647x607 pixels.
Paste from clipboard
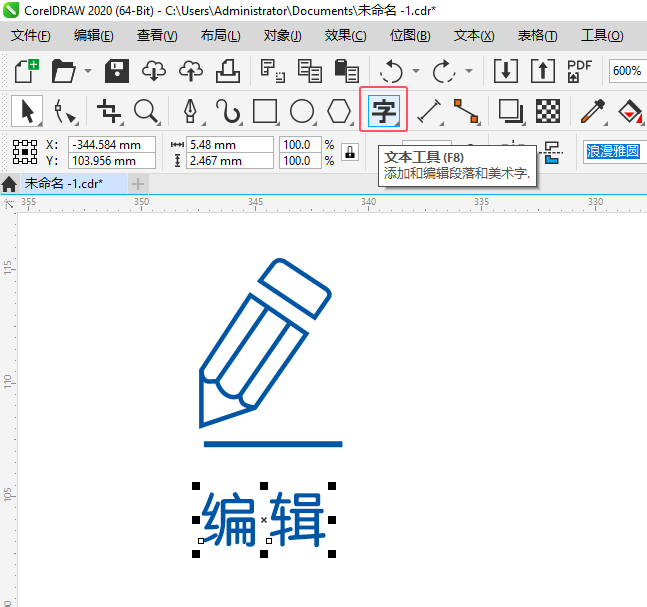tap(346, 71)
